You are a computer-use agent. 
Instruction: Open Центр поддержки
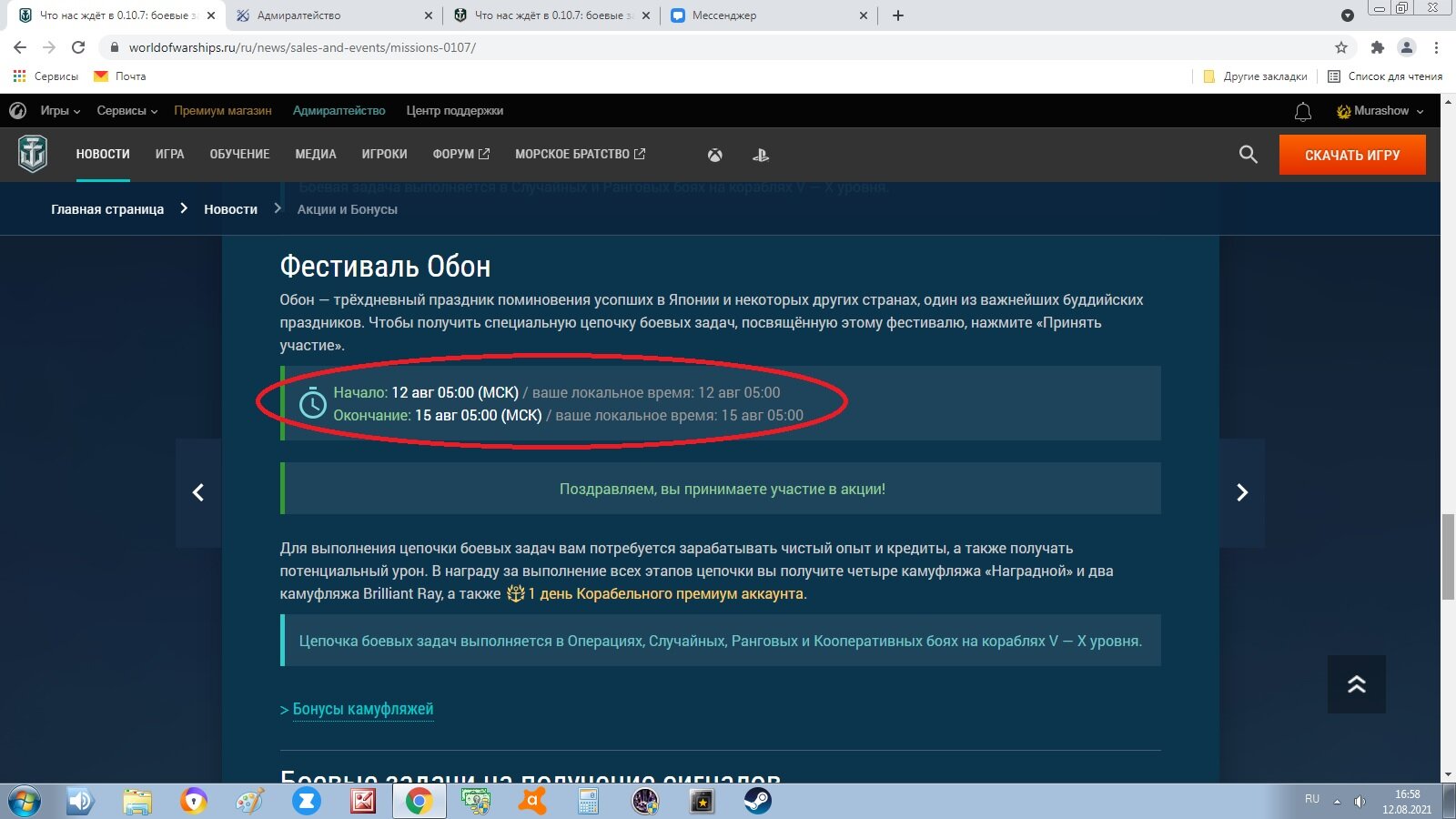[x=455, y=111]
